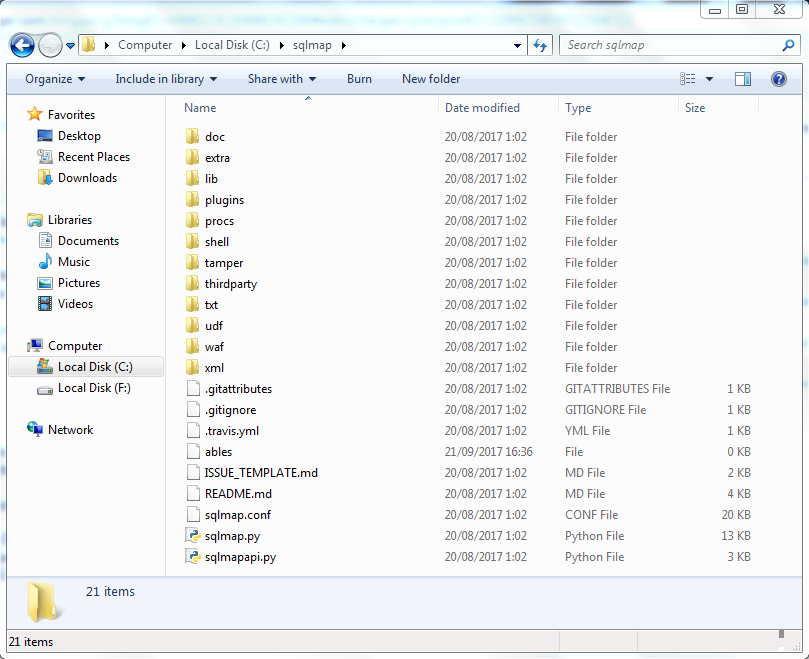Screen dimensions: 809x659
Task: Click the New folder button
Action: (431, 79)
